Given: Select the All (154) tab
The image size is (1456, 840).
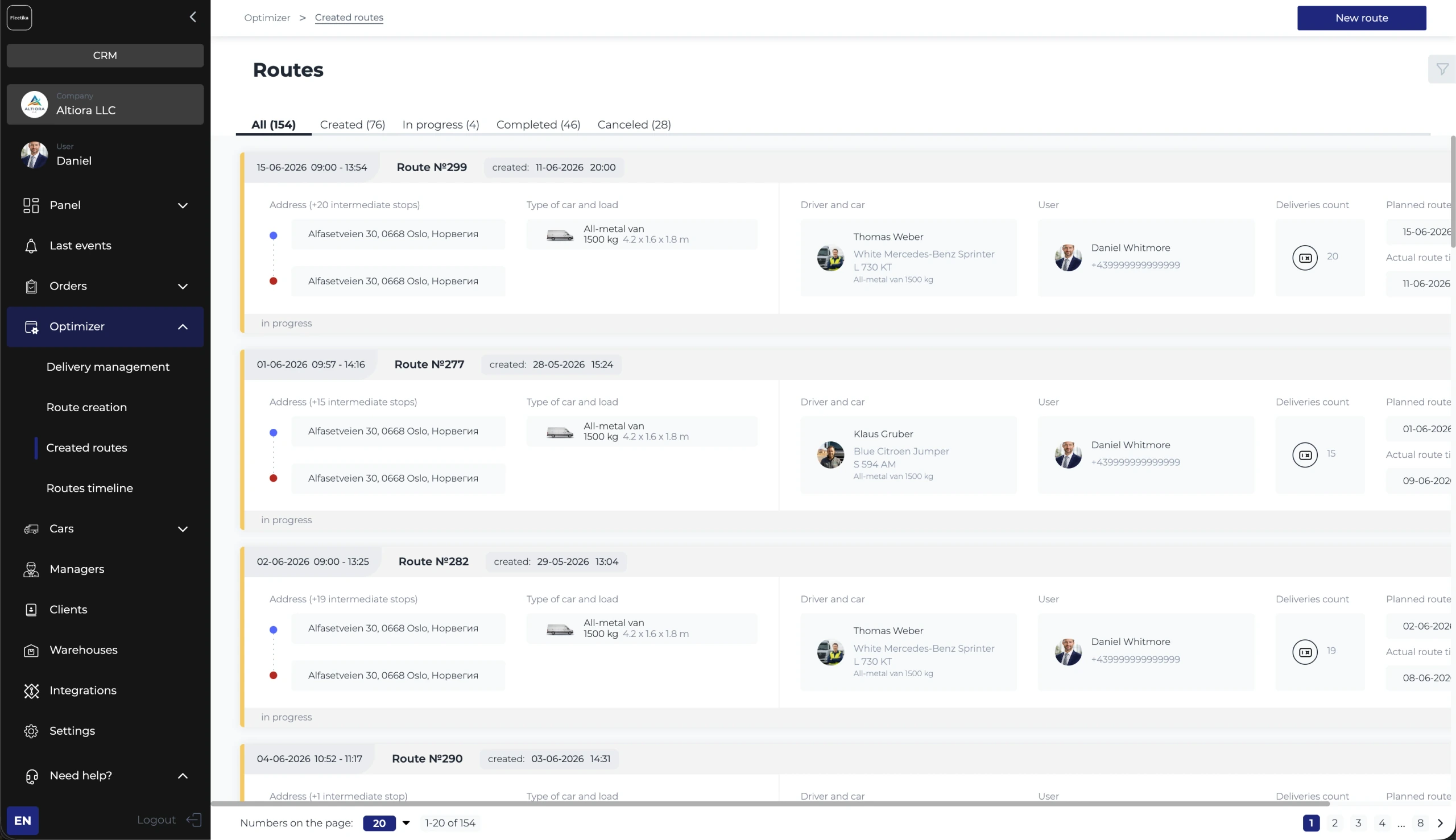Looking at the screenshot, I should [274, 125].
